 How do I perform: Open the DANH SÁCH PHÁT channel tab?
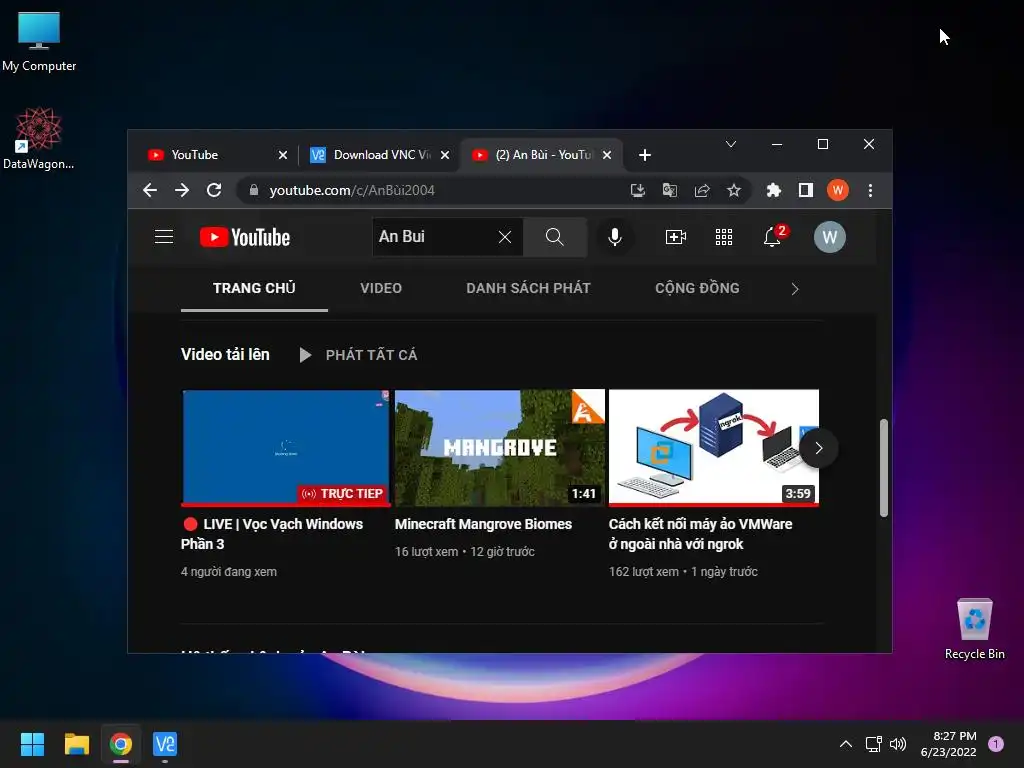coord(528,288)
